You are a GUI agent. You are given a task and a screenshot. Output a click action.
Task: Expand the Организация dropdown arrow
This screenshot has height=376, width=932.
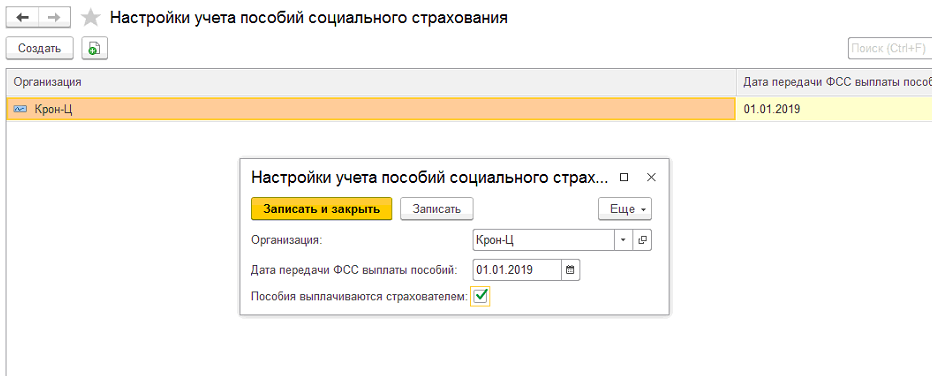tap(623, 240)
